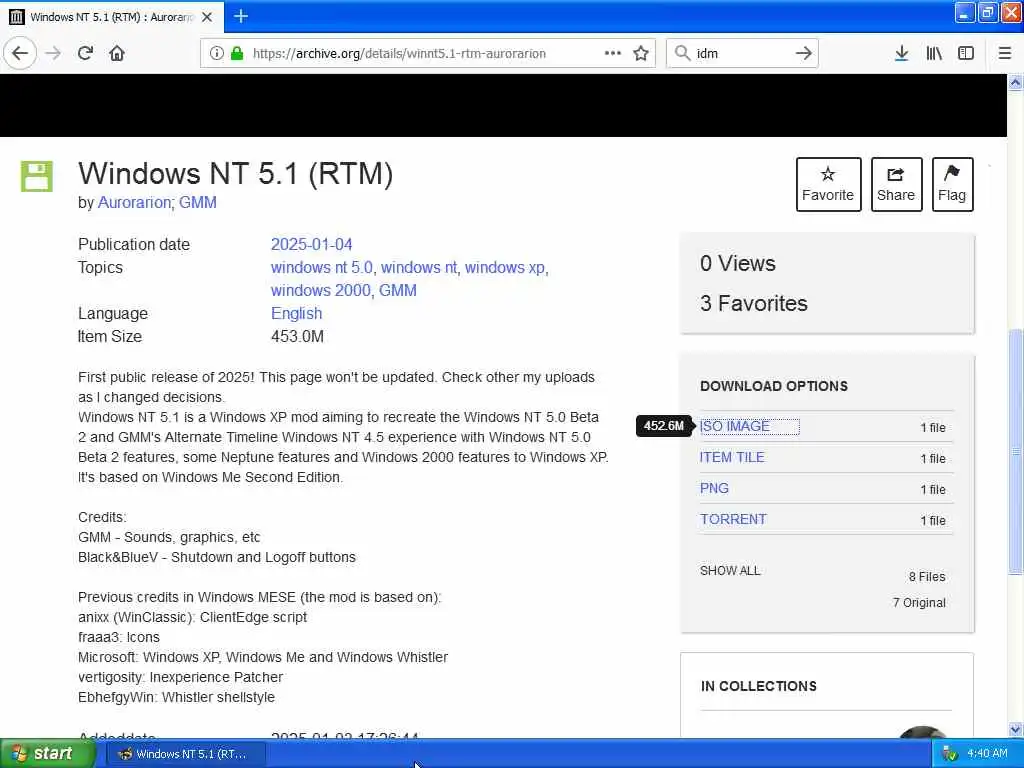Close the Windows NT 5.1 tab

[207, 17]
